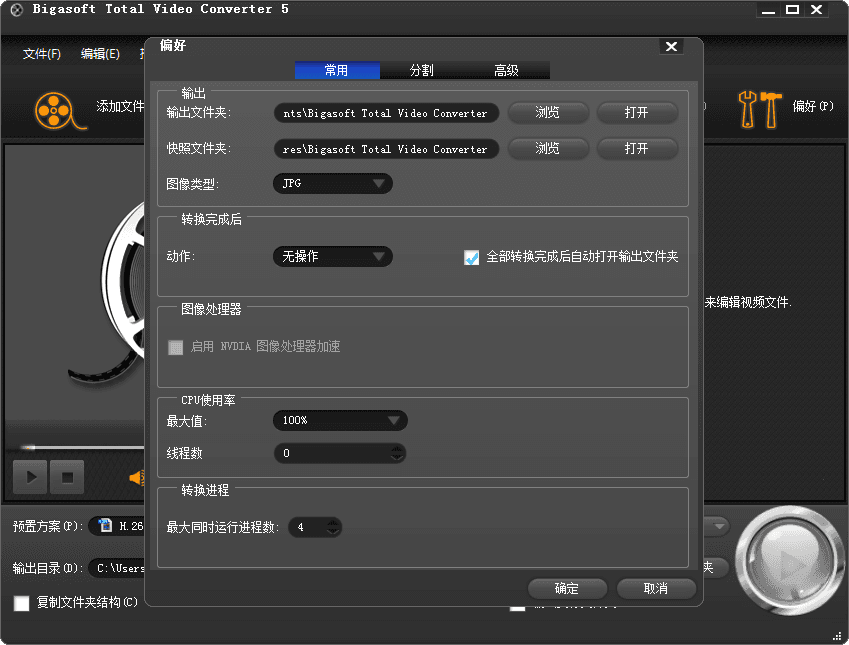Click the Bigasoft logo in the title bar
Screen dimensions: 849x645
coord(15,9)
